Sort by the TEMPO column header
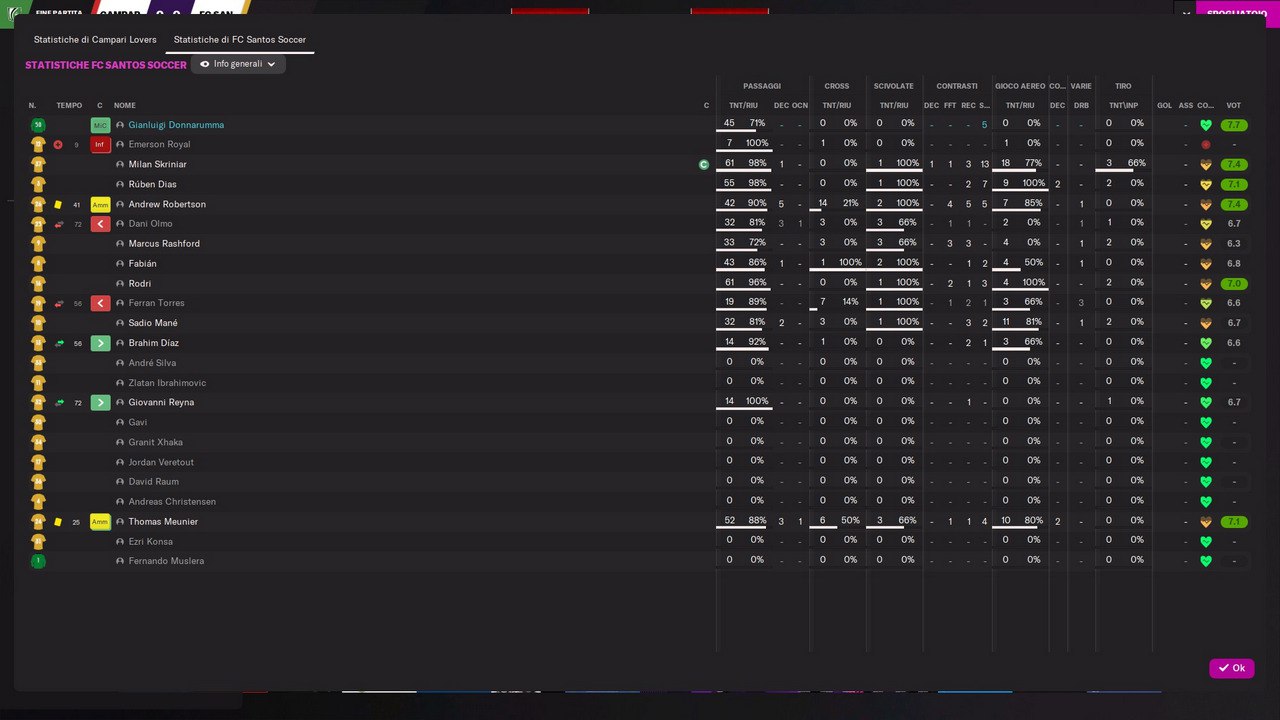Screen dimensions: 1280x720 point(69,105)
